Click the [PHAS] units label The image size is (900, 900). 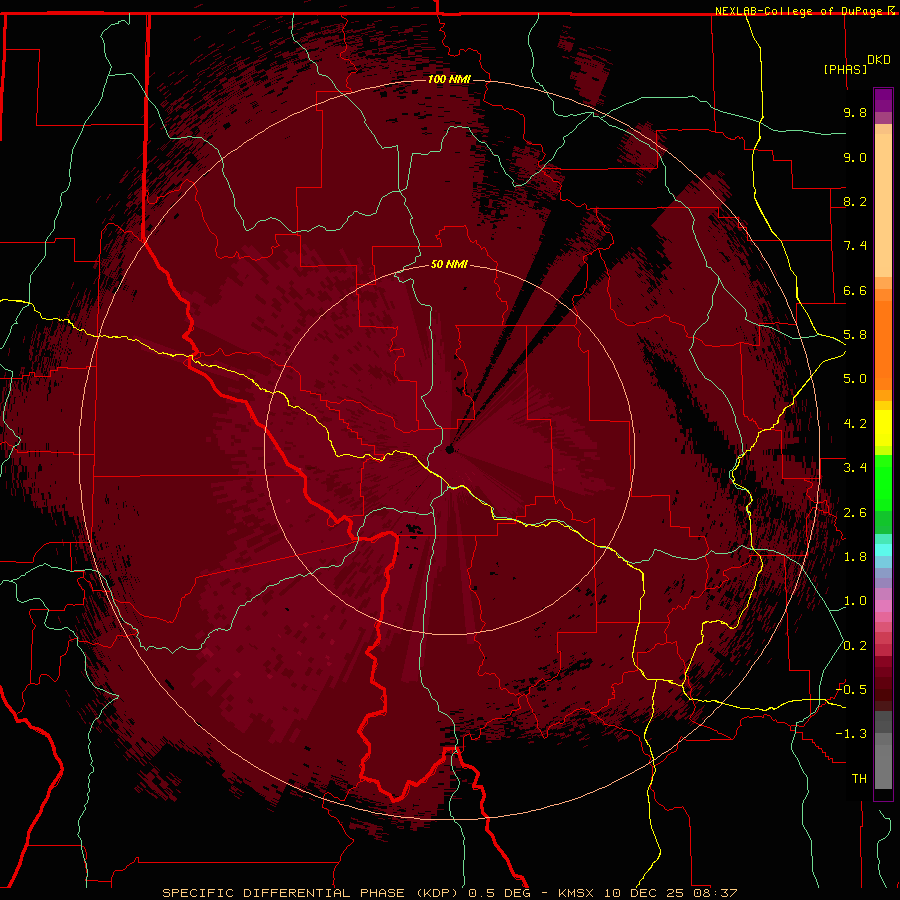845,69
